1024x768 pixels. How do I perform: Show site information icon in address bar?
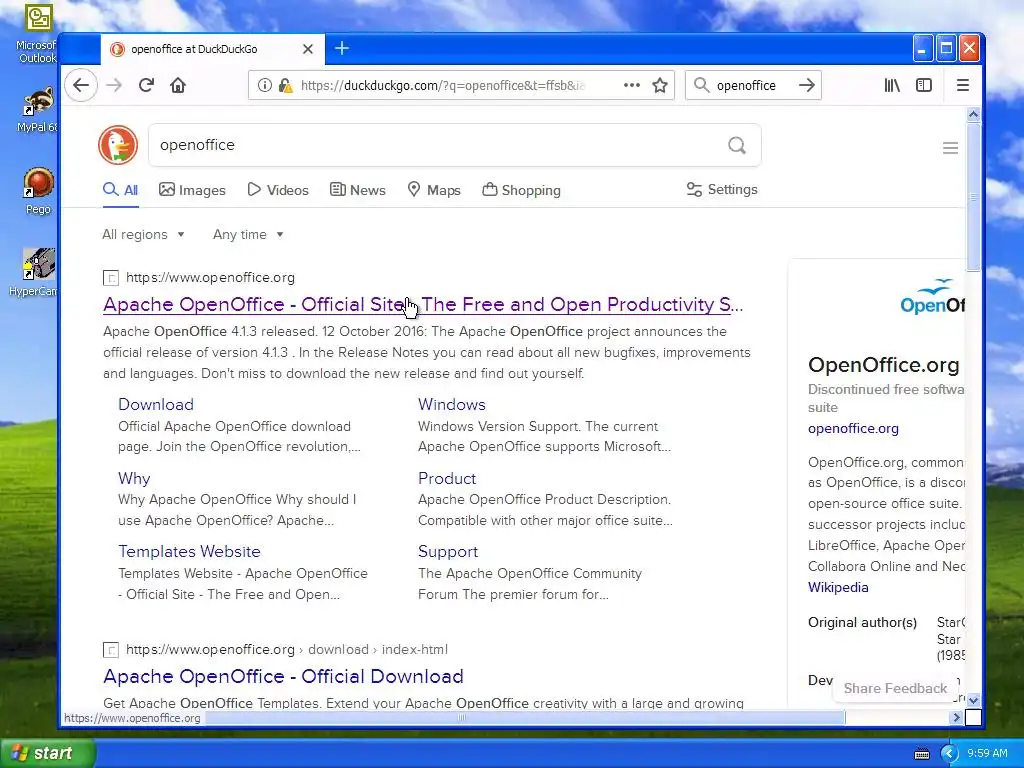(x=264, y=85)
